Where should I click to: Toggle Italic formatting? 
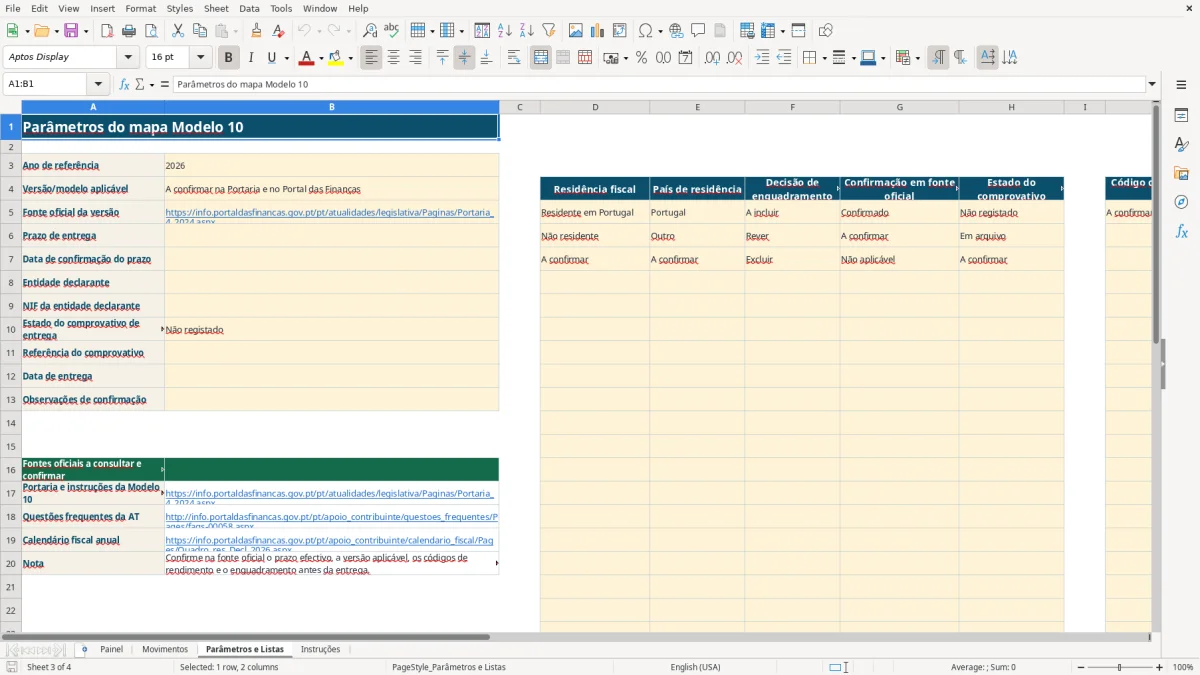click(251, 58)
